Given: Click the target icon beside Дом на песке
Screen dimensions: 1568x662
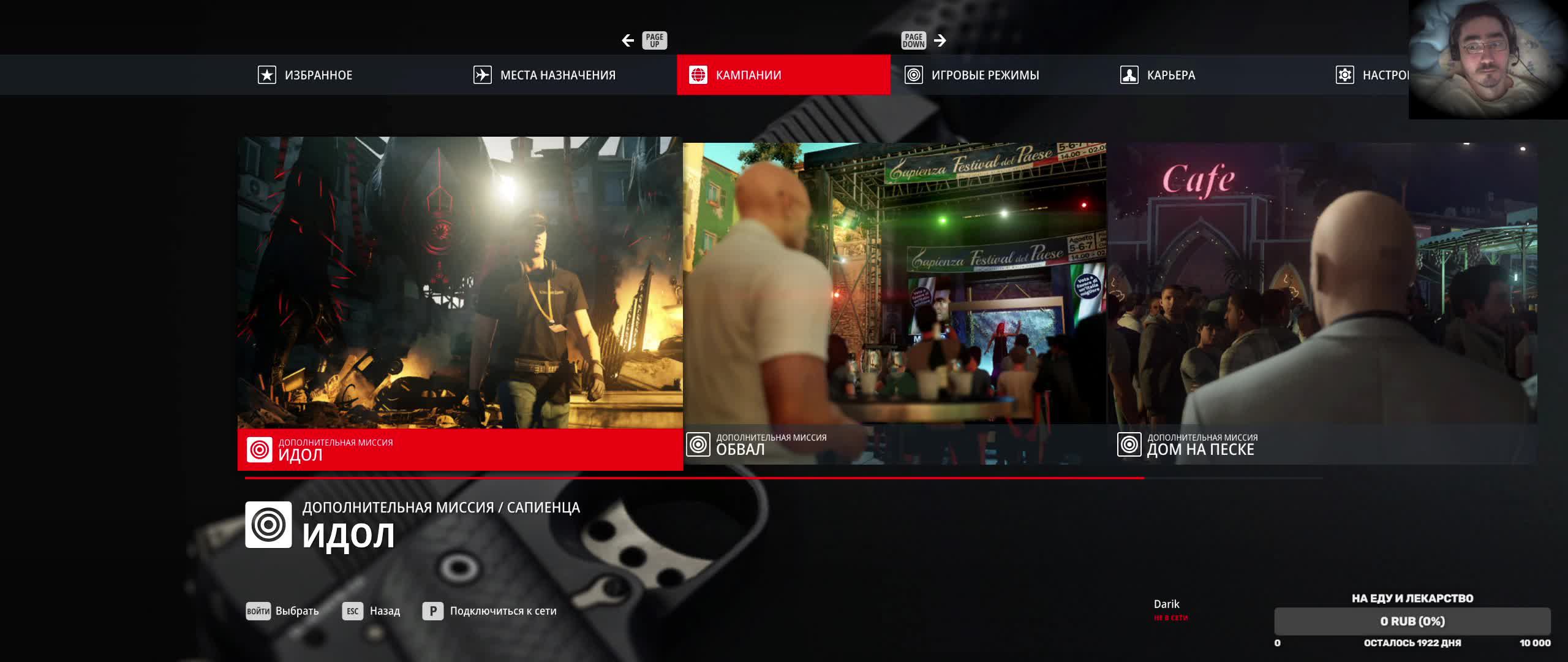Looking at the screenshot, I should (x=1129, y=444).
